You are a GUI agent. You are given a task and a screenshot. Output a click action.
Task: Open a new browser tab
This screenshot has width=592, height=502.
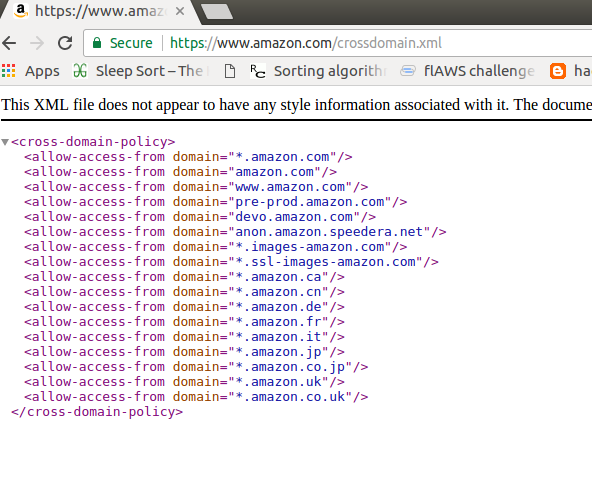click(217, 11)
